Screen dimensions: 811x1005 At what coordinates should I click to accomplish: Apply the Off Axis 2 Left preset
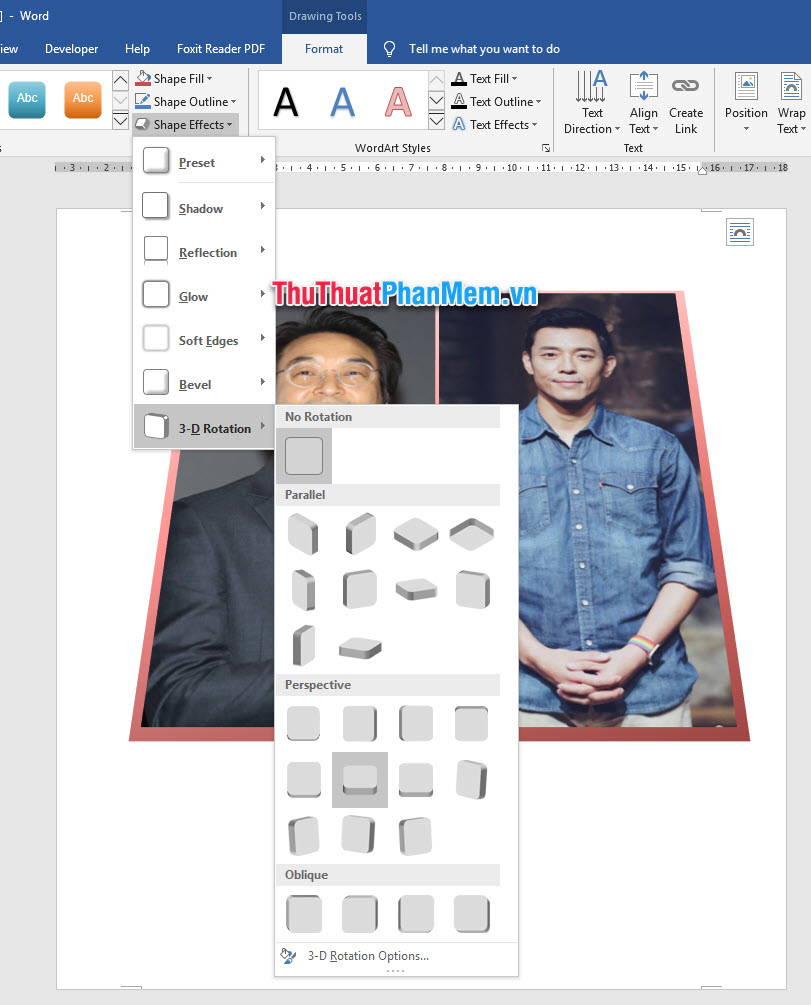[472, 589]
